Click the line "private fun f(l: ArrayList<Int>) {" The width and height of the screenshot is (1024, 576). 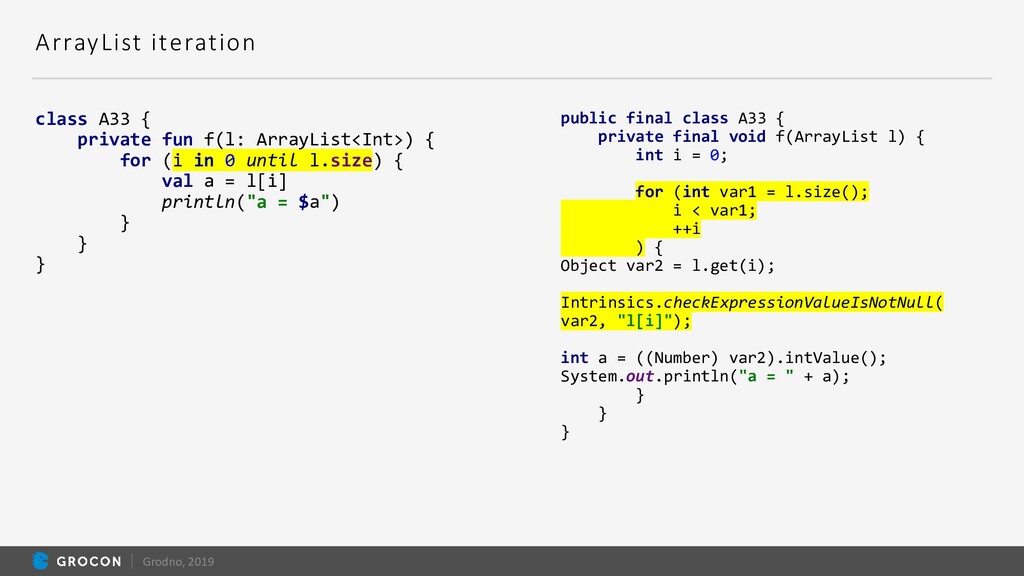(x=255, y=140)
